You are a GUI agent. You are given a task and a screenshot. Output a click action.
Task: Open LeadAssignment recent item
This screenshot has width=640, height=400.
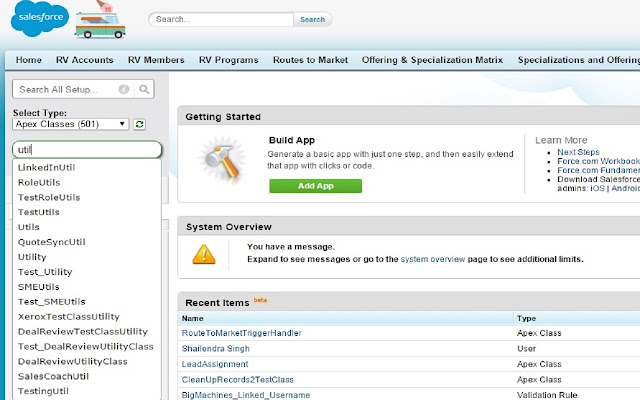point(215,364)
